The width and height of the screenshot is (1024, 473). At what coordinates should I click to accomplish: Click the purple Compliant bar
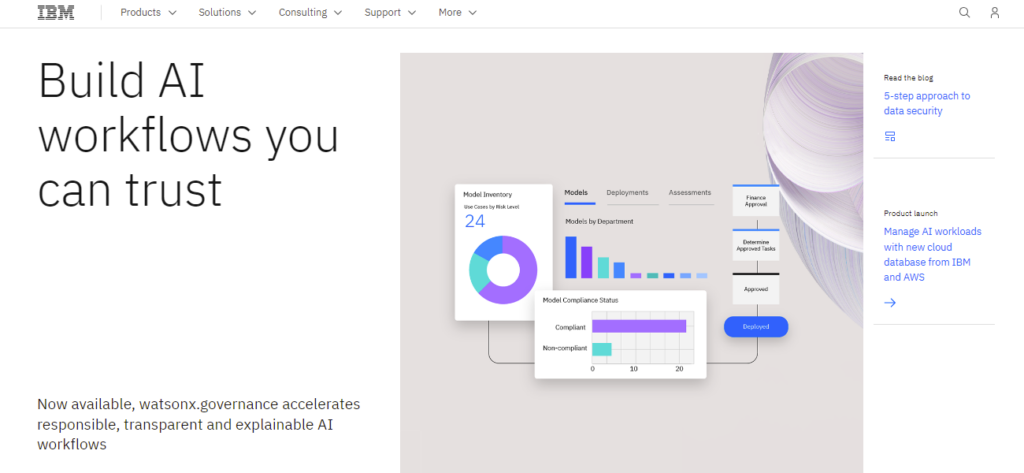click(x=639, y=327)
